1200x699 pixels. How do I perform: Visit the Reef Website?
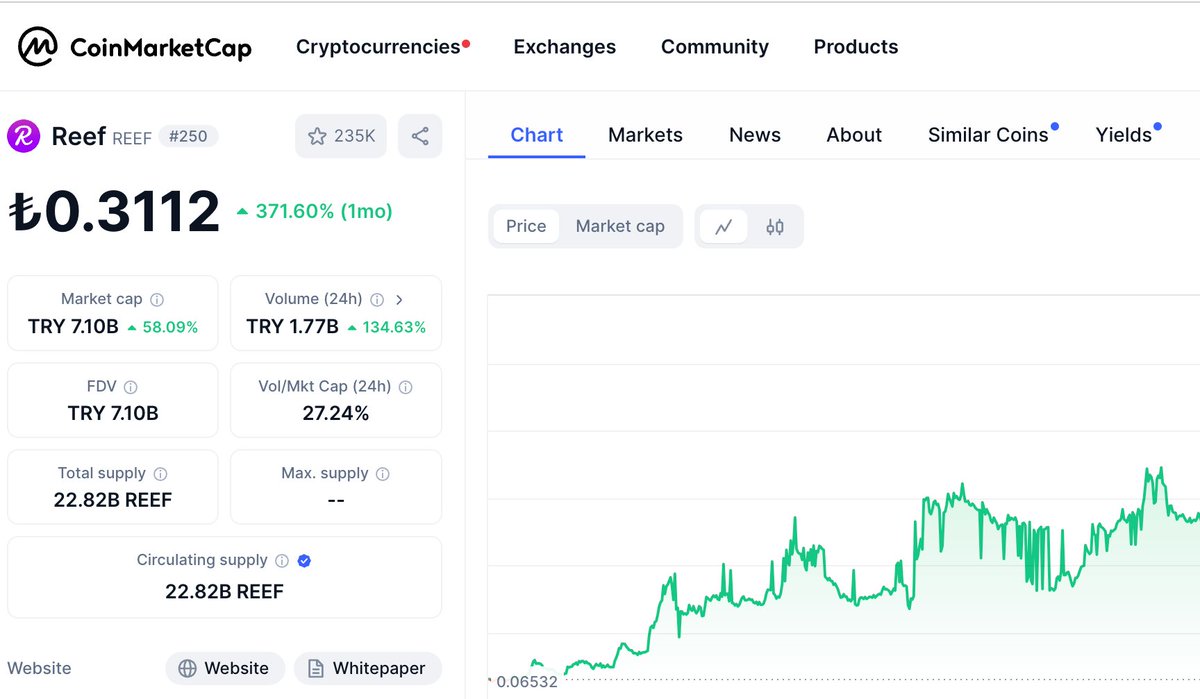click(x=225, y=668)
